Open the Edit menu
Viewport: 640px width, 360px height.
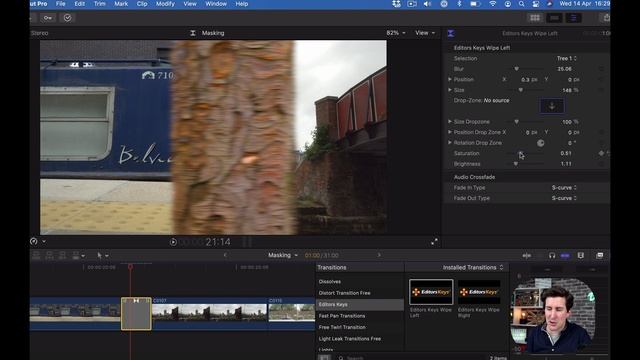[80, 4]
